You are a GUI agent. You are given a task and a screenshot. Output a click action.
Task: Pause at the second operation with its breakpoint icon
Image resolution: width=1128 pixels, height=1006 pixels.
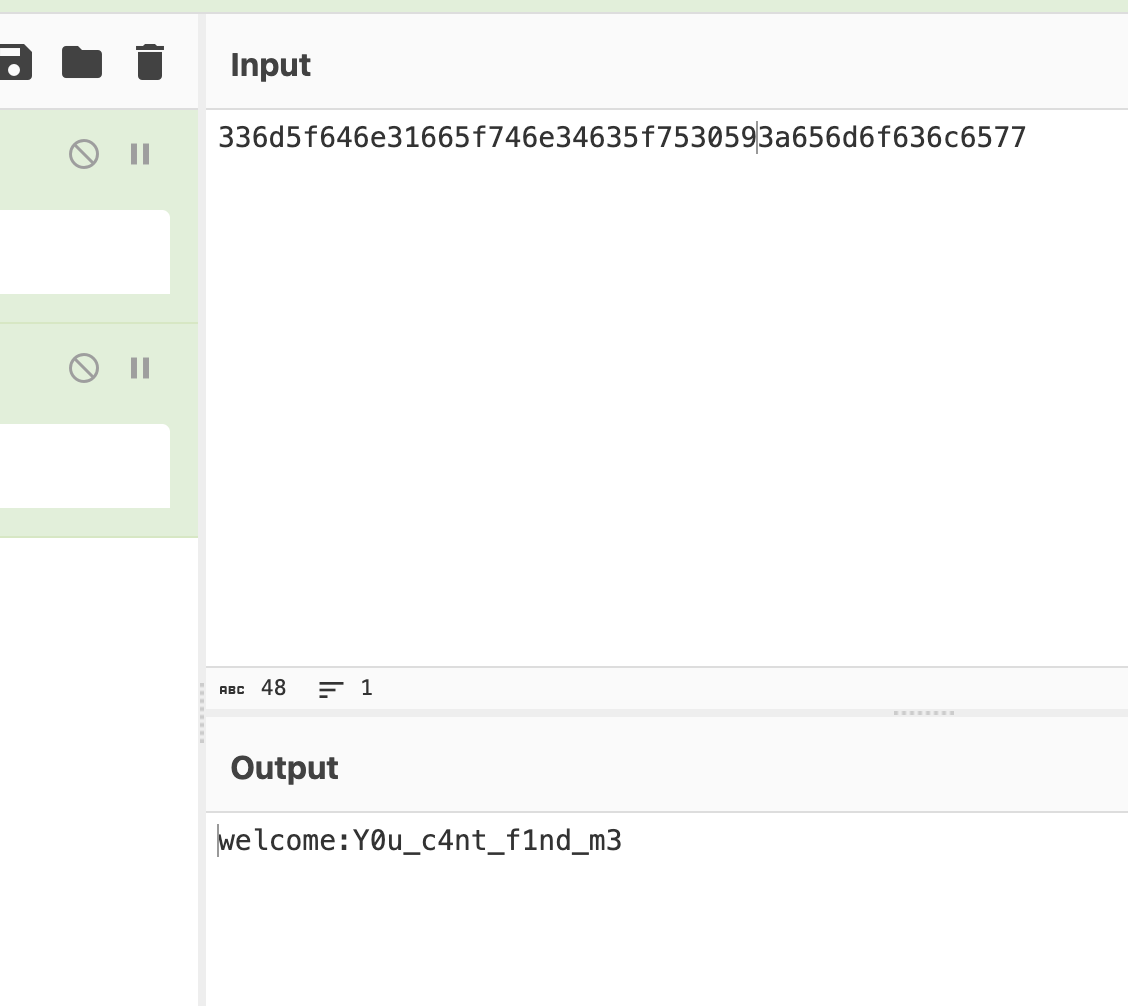140,368
